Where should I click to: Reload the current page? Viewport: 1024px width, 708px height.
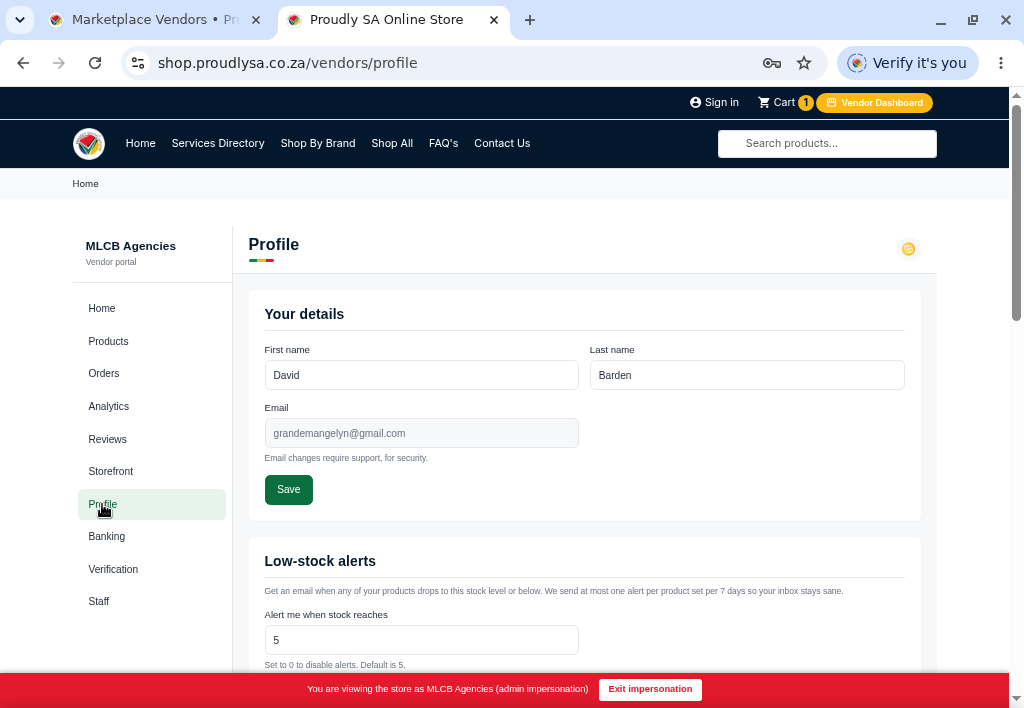point(95,63)
